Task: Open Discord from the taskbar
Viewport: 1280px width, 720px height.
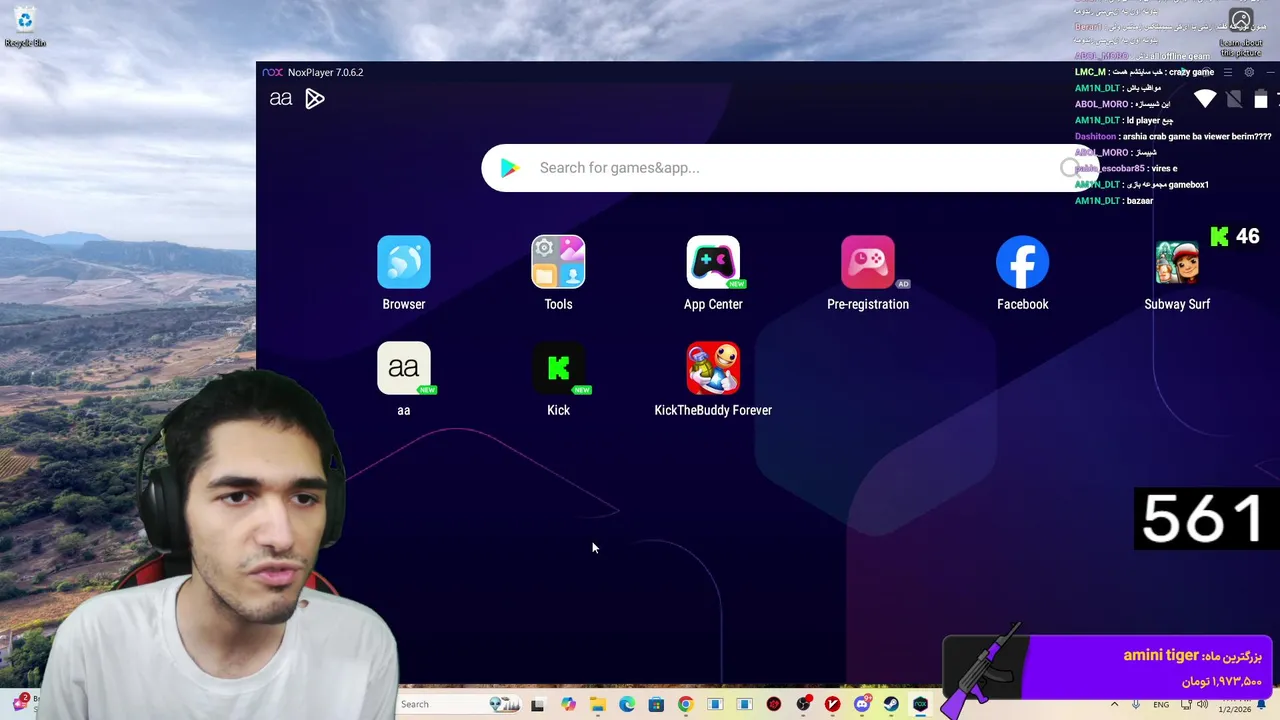Action: (x=862, y=704)
